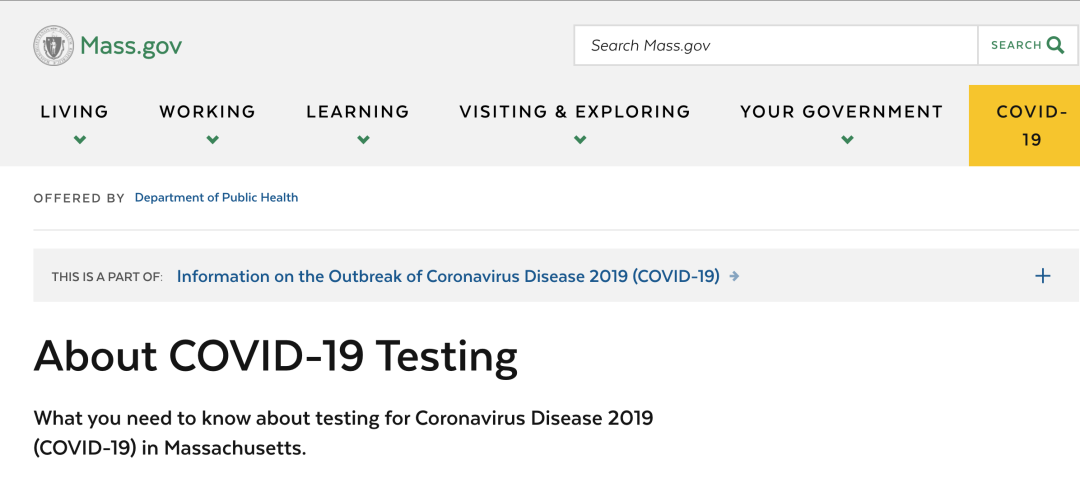Screen dimensions: 1080x488
Task: Expand the 'This is a part of' plus icon
Action: [x=1042, y=276]
